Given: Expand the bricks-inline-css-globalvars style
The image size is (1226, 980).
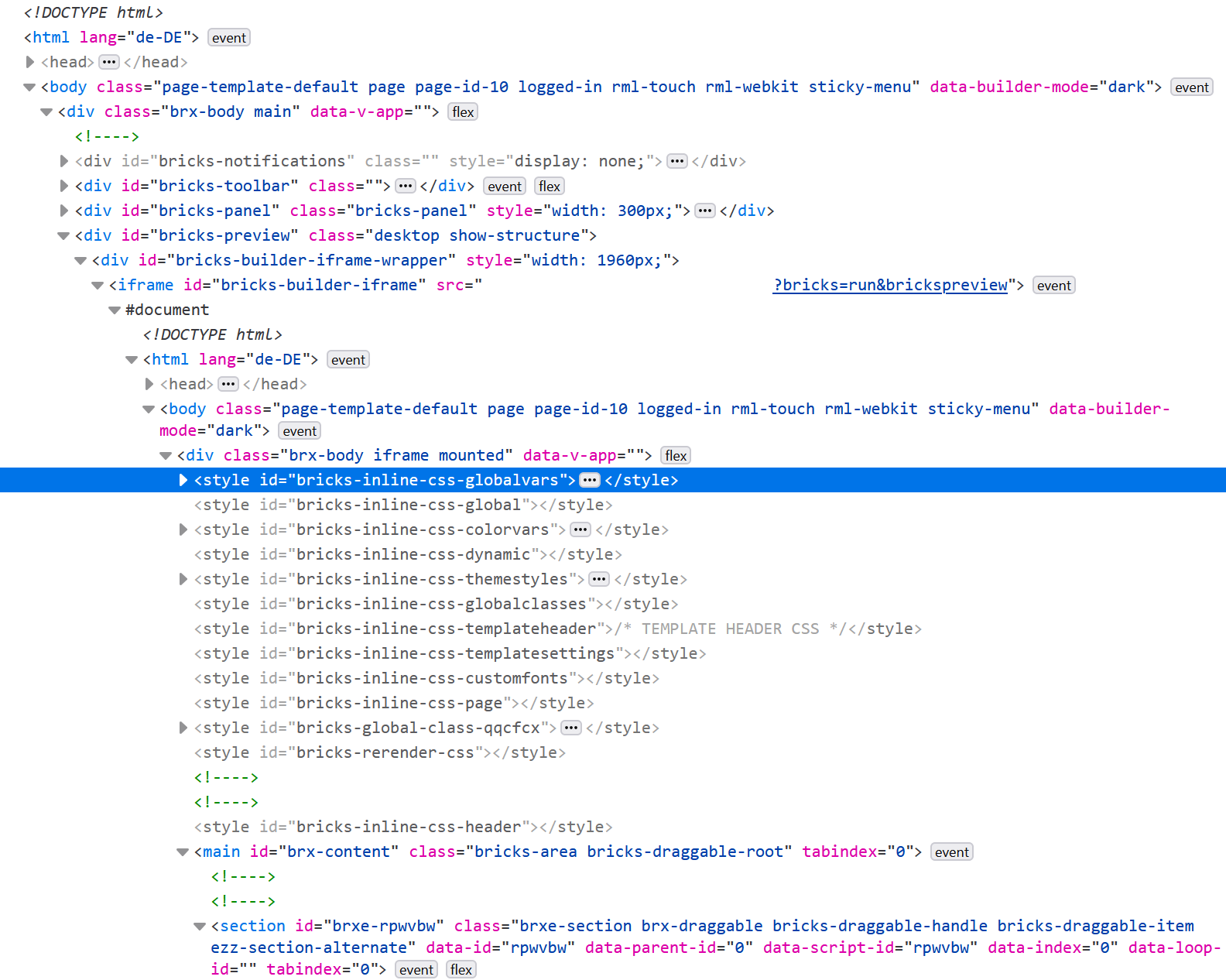Looking at the screenshot, I should [183, 480].
